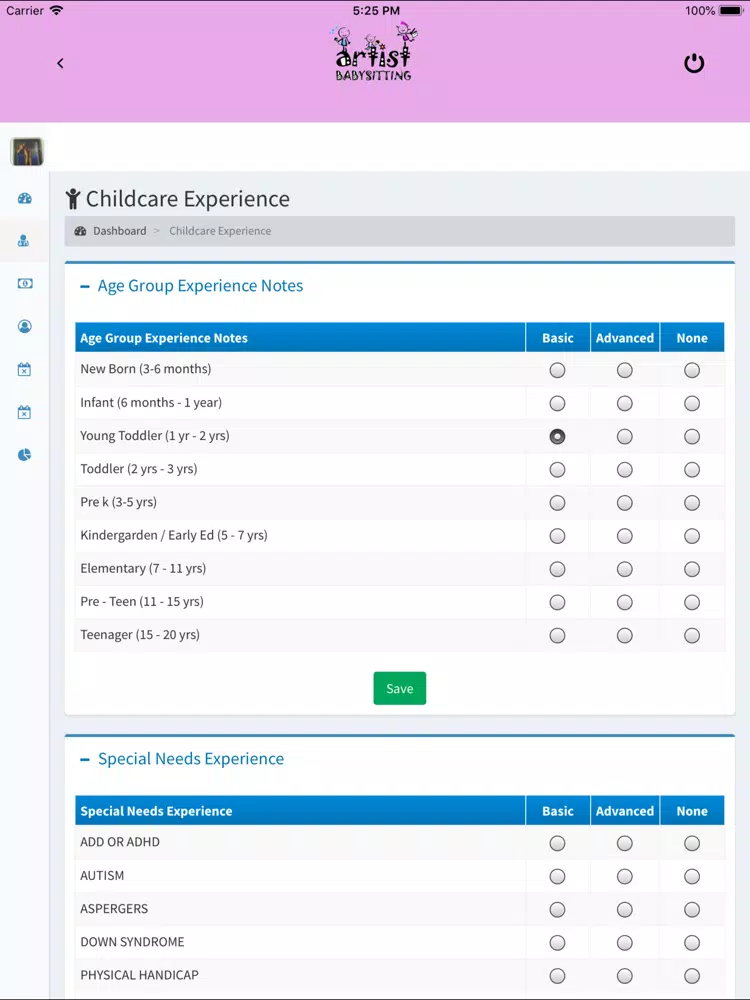Collapse the Age Group Experience Notes section
The image size is (750, 1000).
point(85,286)
